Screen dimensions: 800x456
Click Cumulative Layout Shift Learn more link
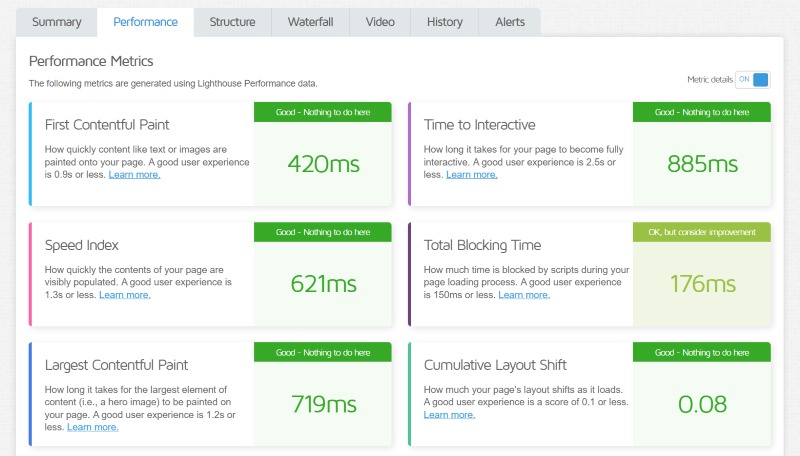click(x=449, y=414)
